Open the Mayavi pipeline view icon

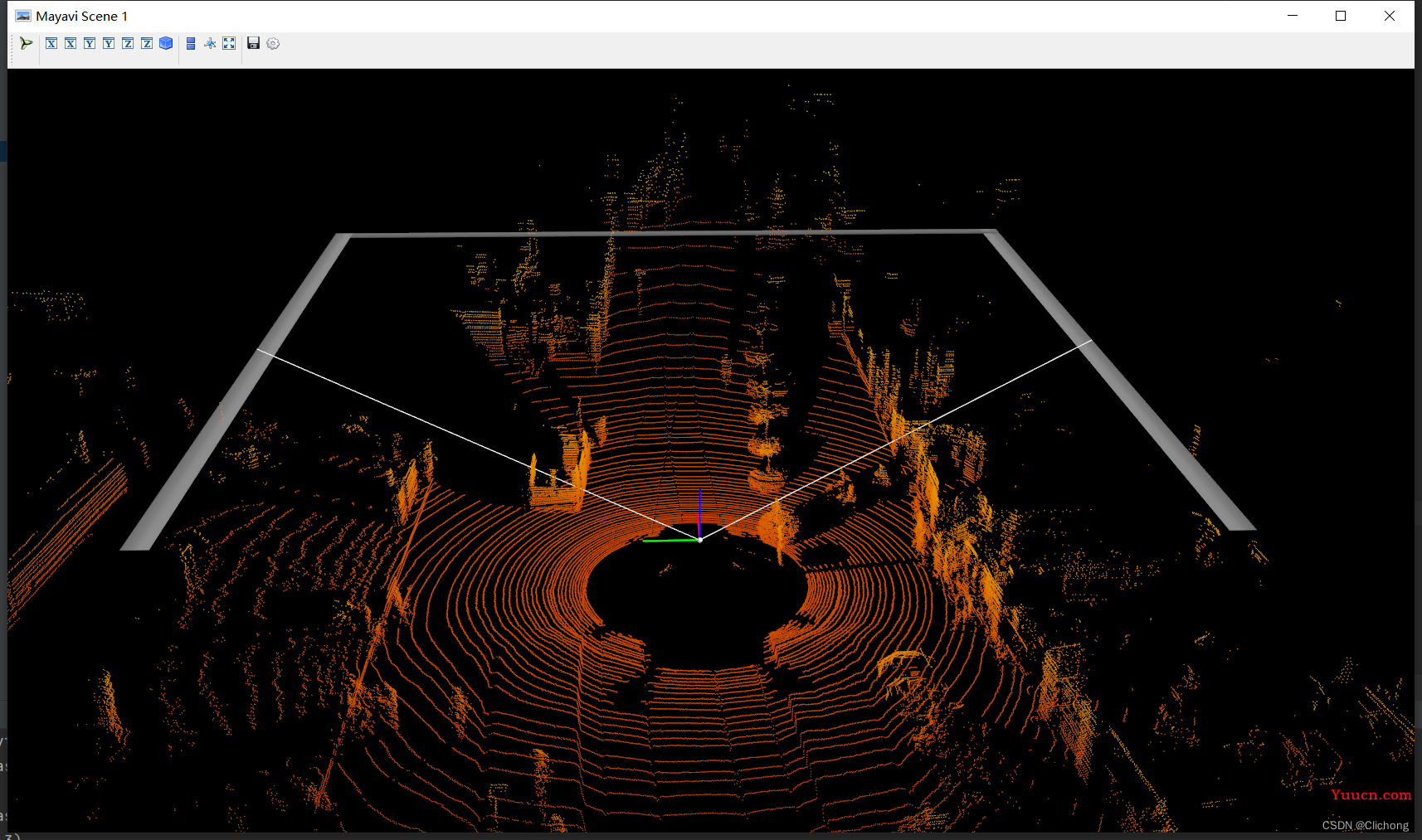[x=27, y=43]
